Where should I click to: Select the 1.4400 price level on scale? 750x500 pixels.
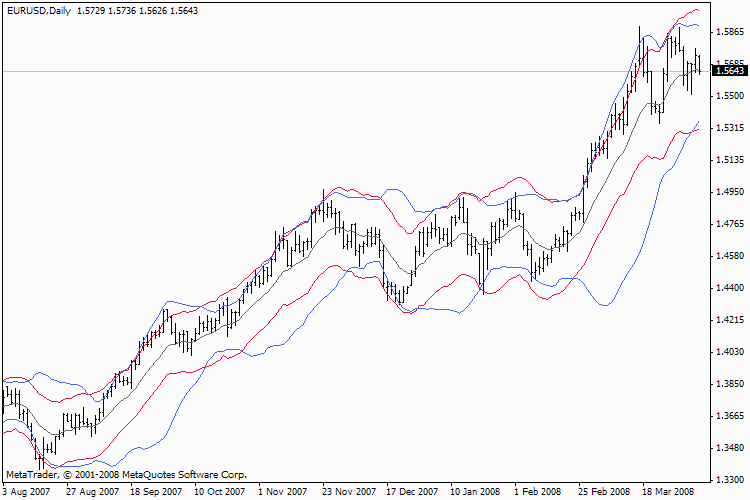730,288
